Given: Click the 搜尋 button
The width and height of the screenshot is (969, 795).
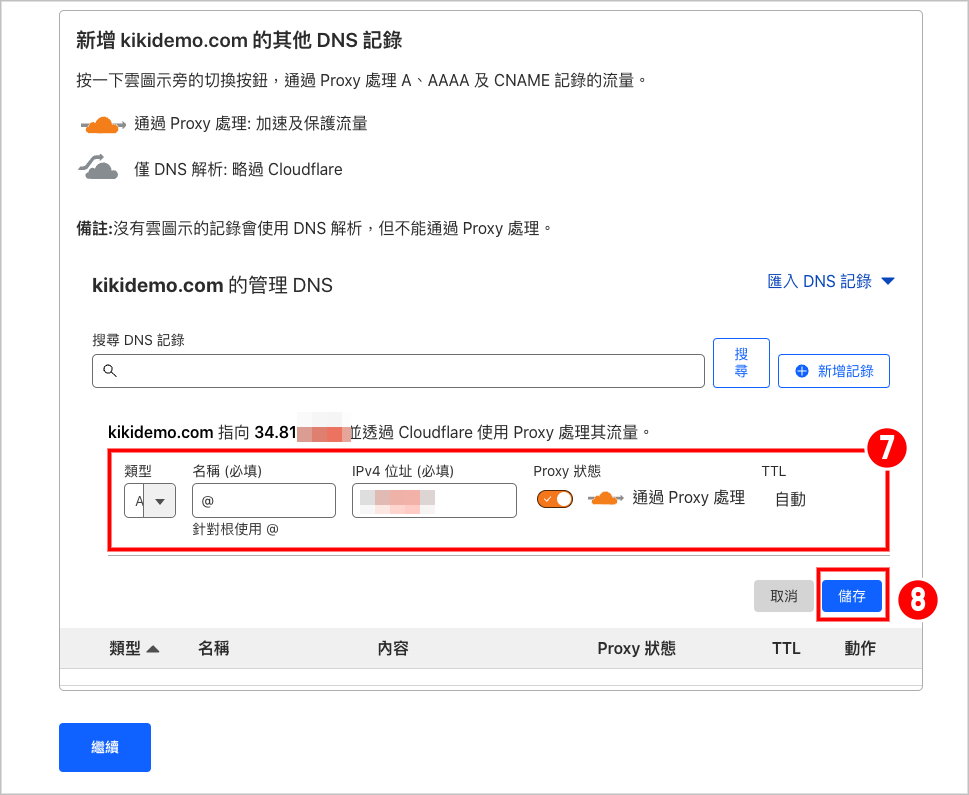Looking at the screenshot, I should (741, 363).
